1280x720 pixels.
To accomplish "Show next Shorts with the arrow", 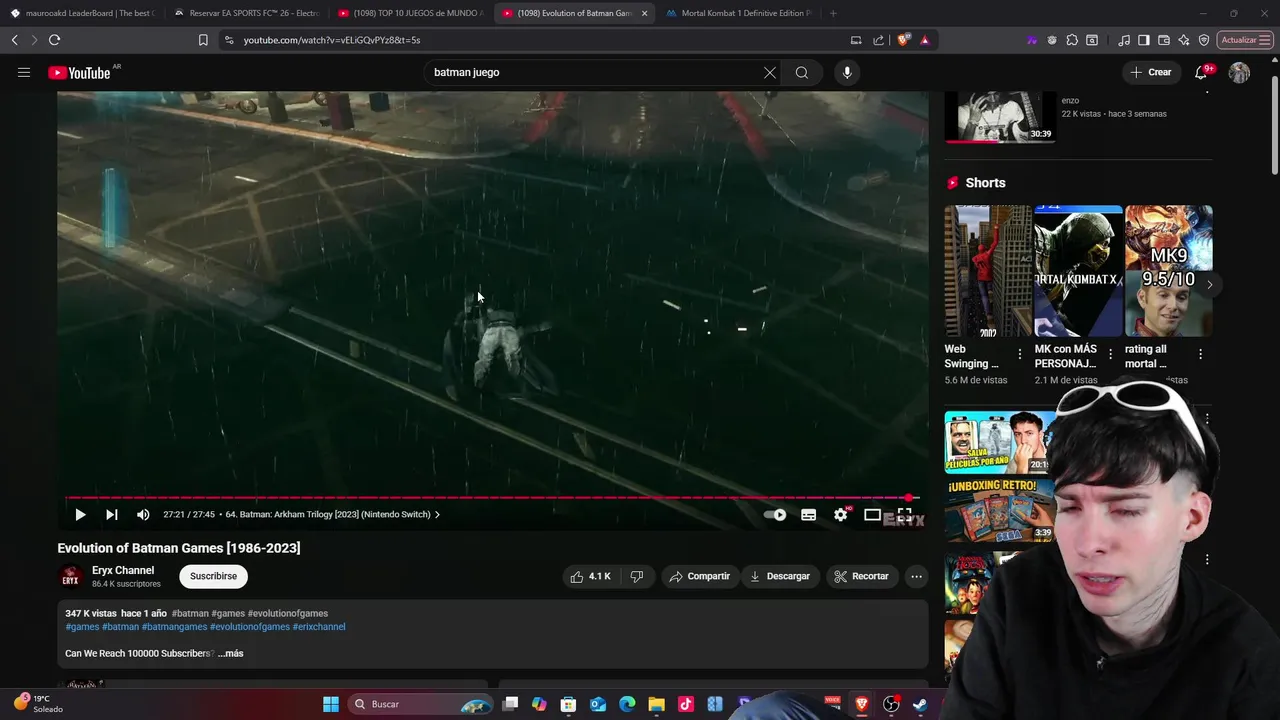I will (1209, 285).
